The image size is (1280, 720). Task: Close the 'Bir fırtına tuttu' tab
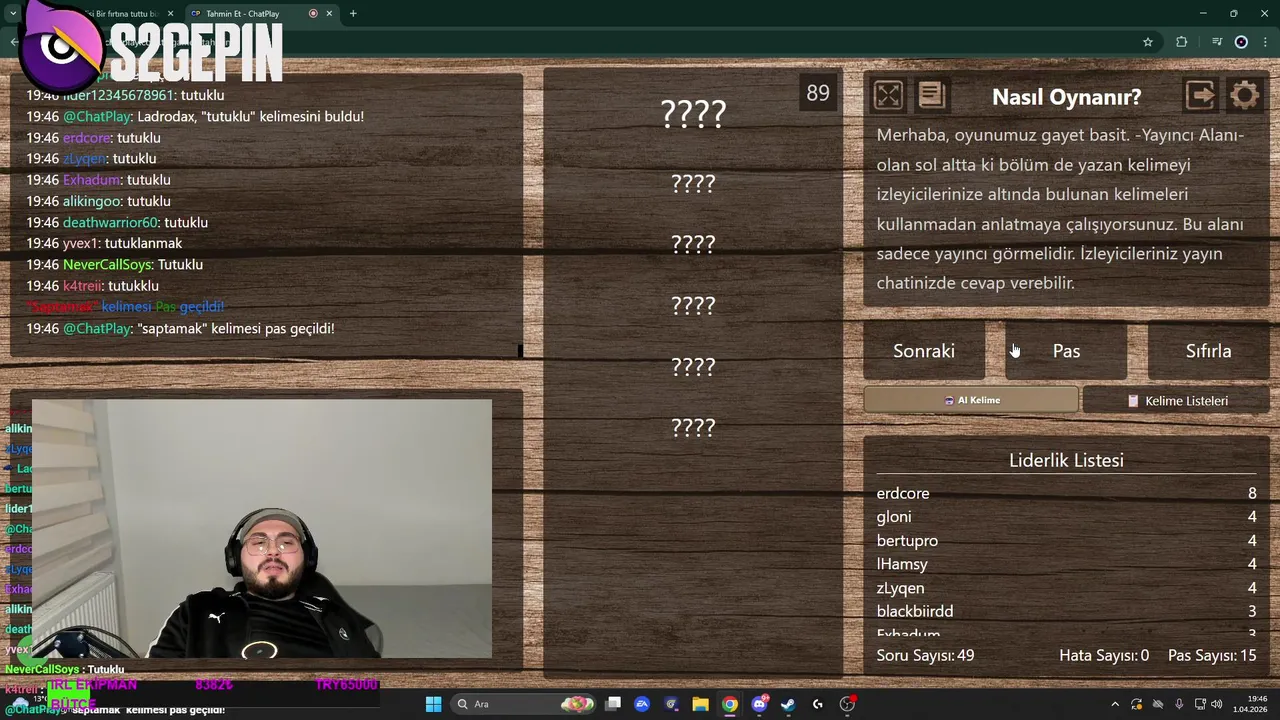[x=170, y=14]
